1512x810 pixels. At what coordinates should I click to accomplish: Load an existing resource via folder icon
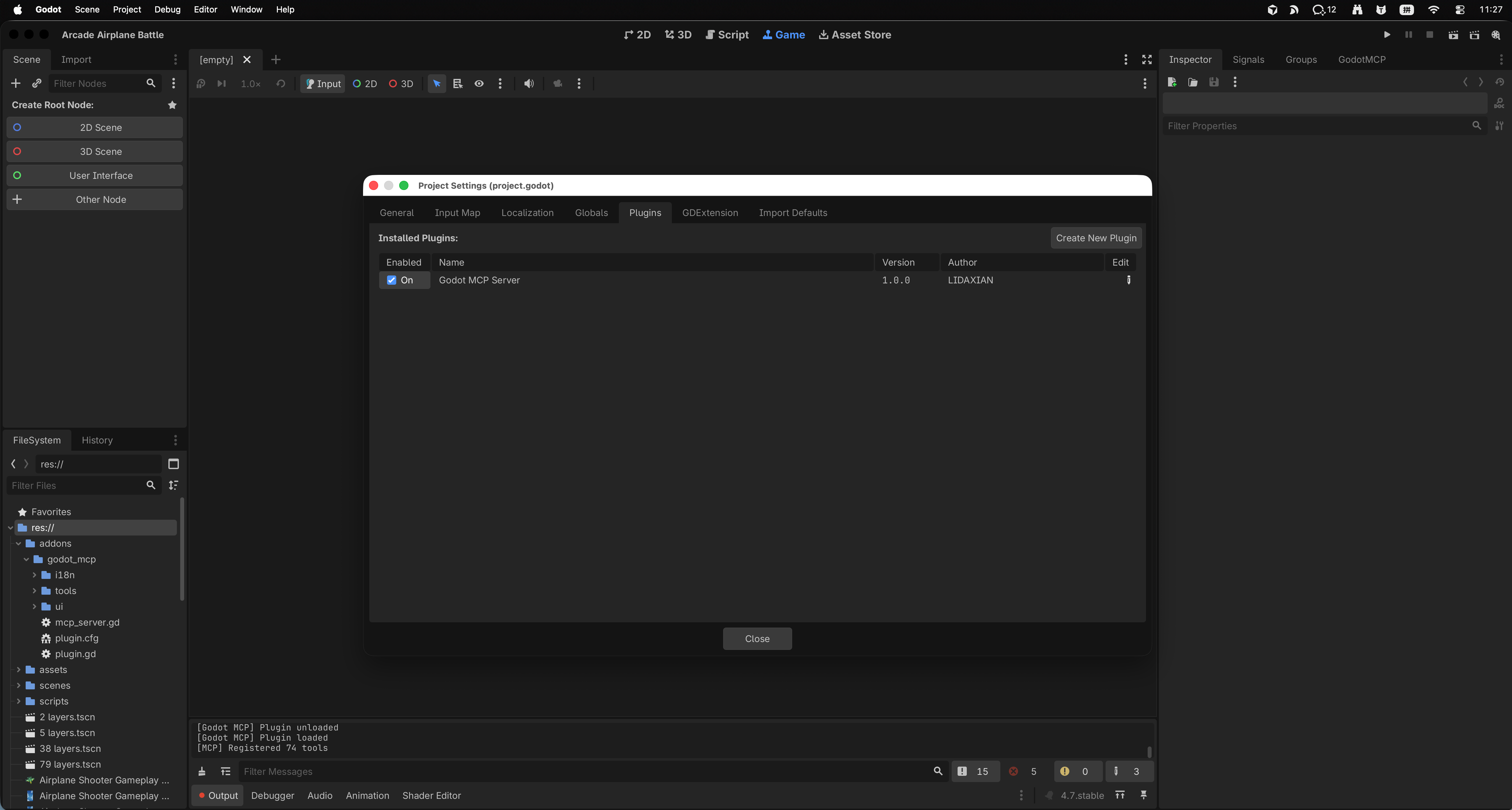coord(1193,82)
